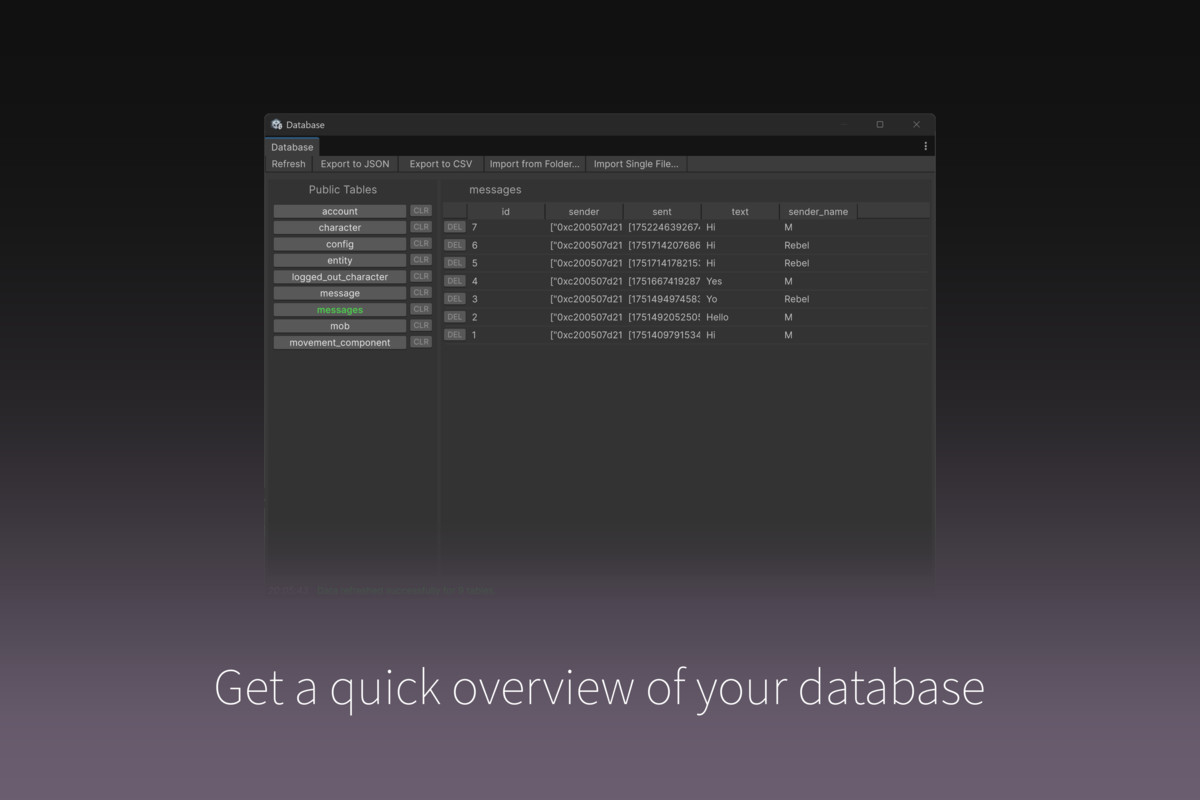Click the CLR icon next to messages table
1200x800 pixels.
pyautogui.click(x=420, y=309)
